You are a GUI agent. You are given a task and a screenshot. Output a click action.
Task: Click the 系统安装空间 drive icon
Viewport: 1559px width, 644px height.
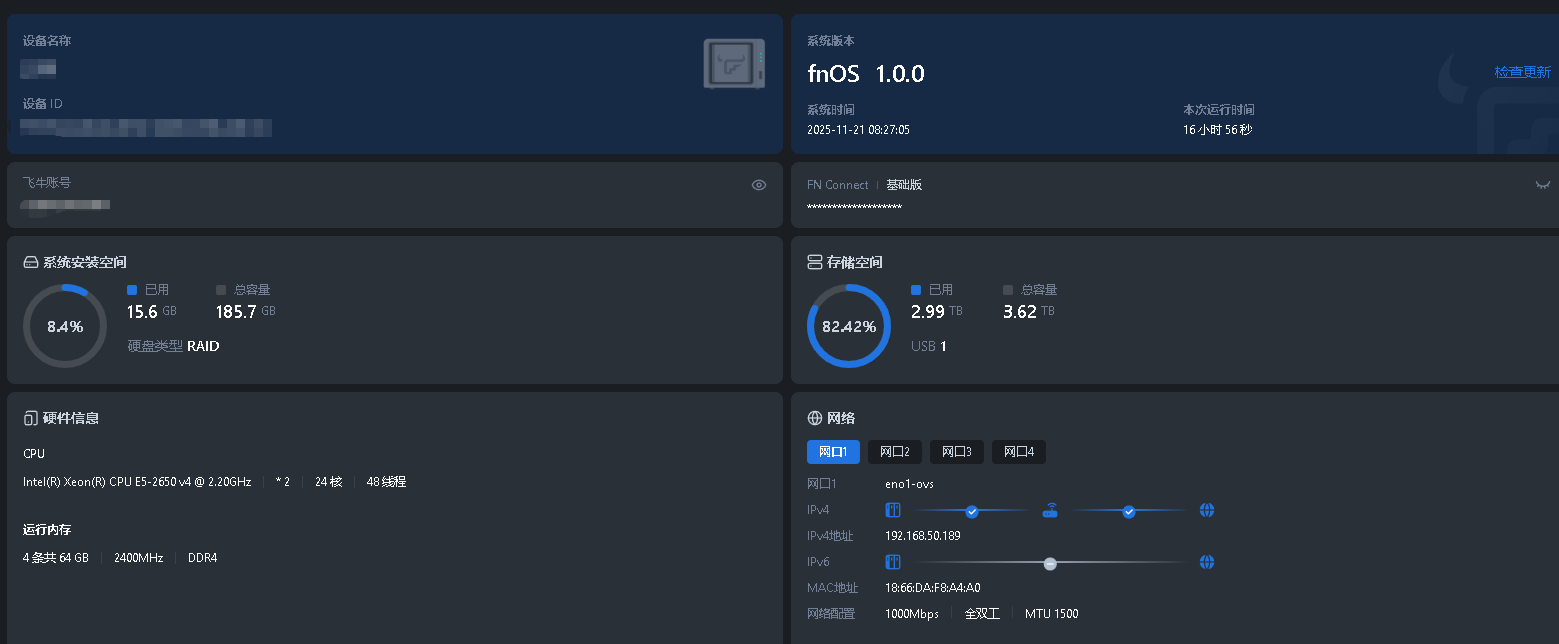pyautogui.click(x=31, y=262)
